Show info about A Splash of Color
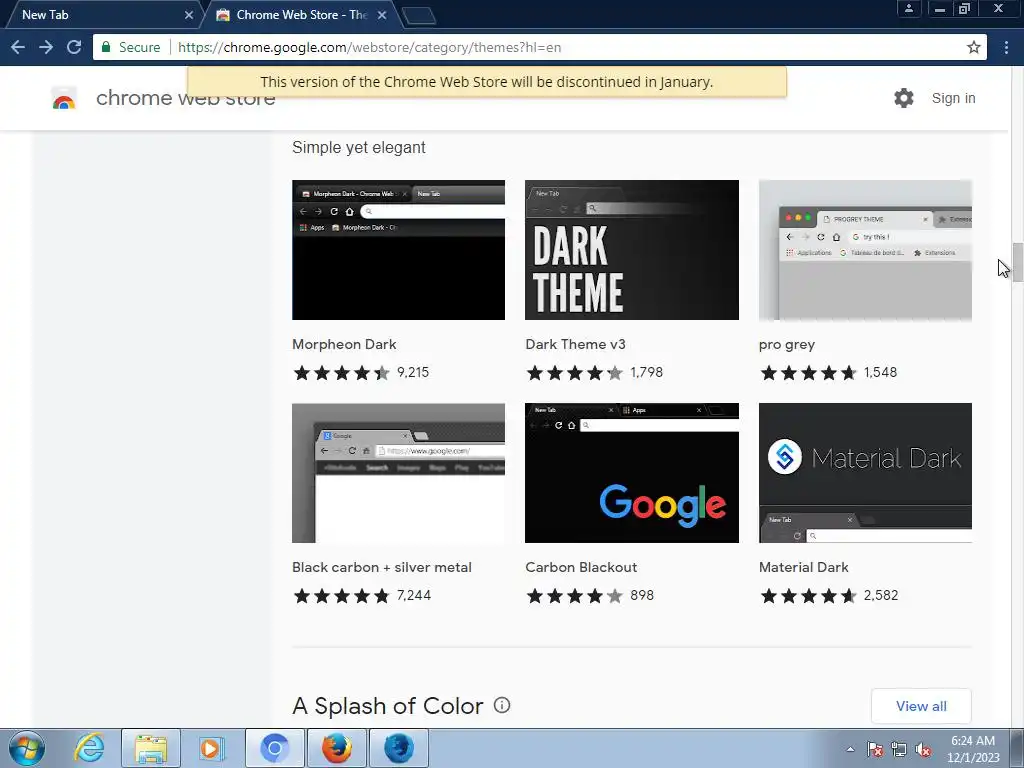Image resolution: width=1024 pixels, height=768 pixels. [x=502, y=705]
